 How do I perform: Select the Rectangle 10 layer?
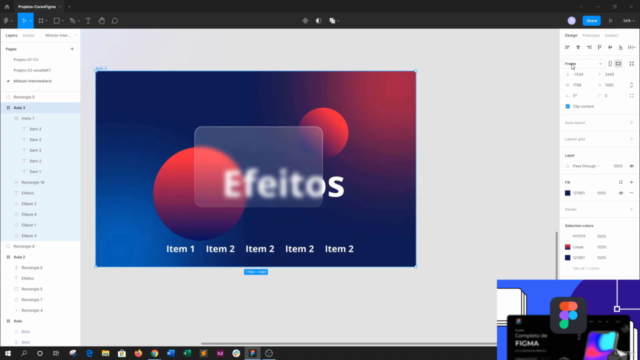click(33, 182)
